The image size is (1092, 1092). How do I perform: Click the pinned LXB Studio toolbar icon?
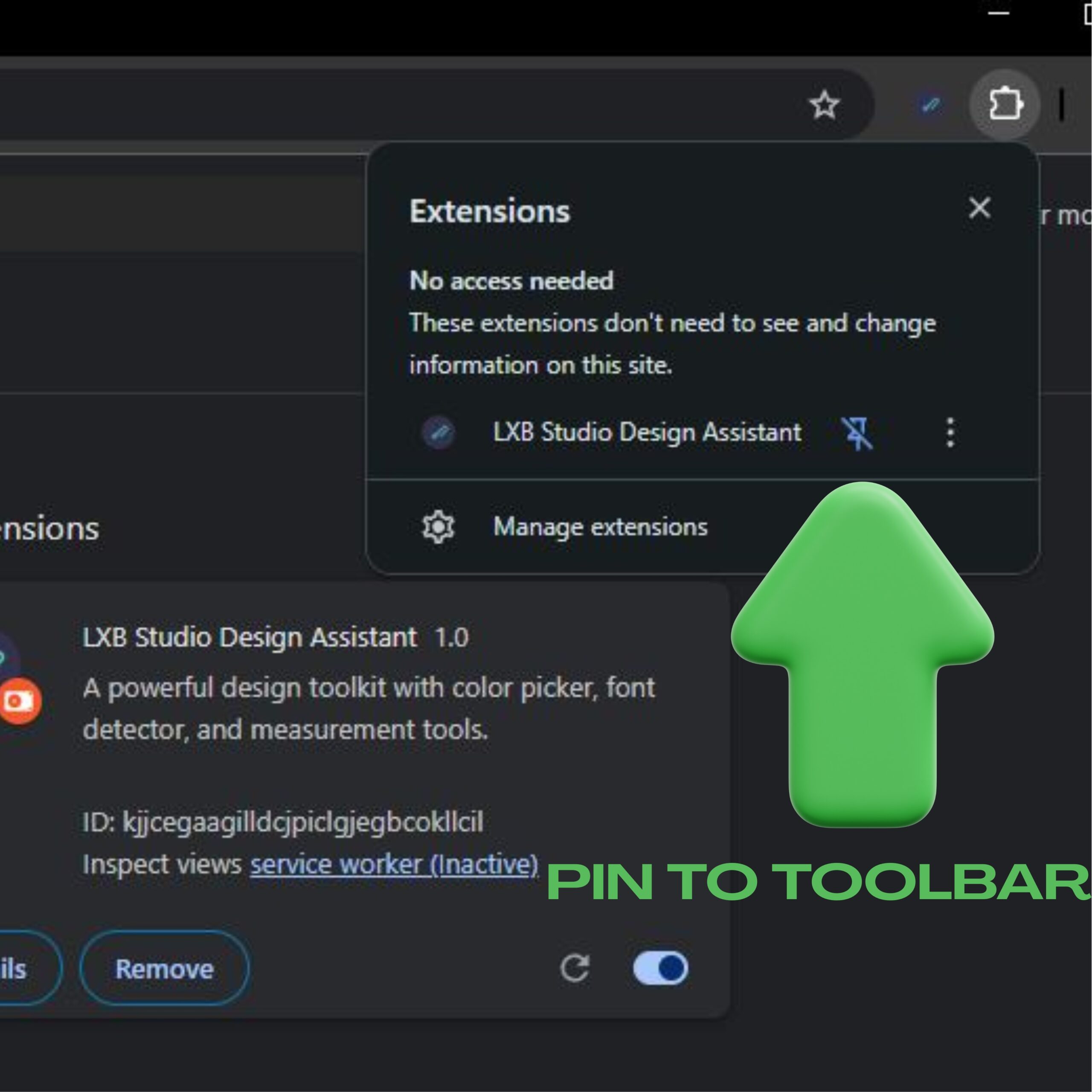point(930,105)
